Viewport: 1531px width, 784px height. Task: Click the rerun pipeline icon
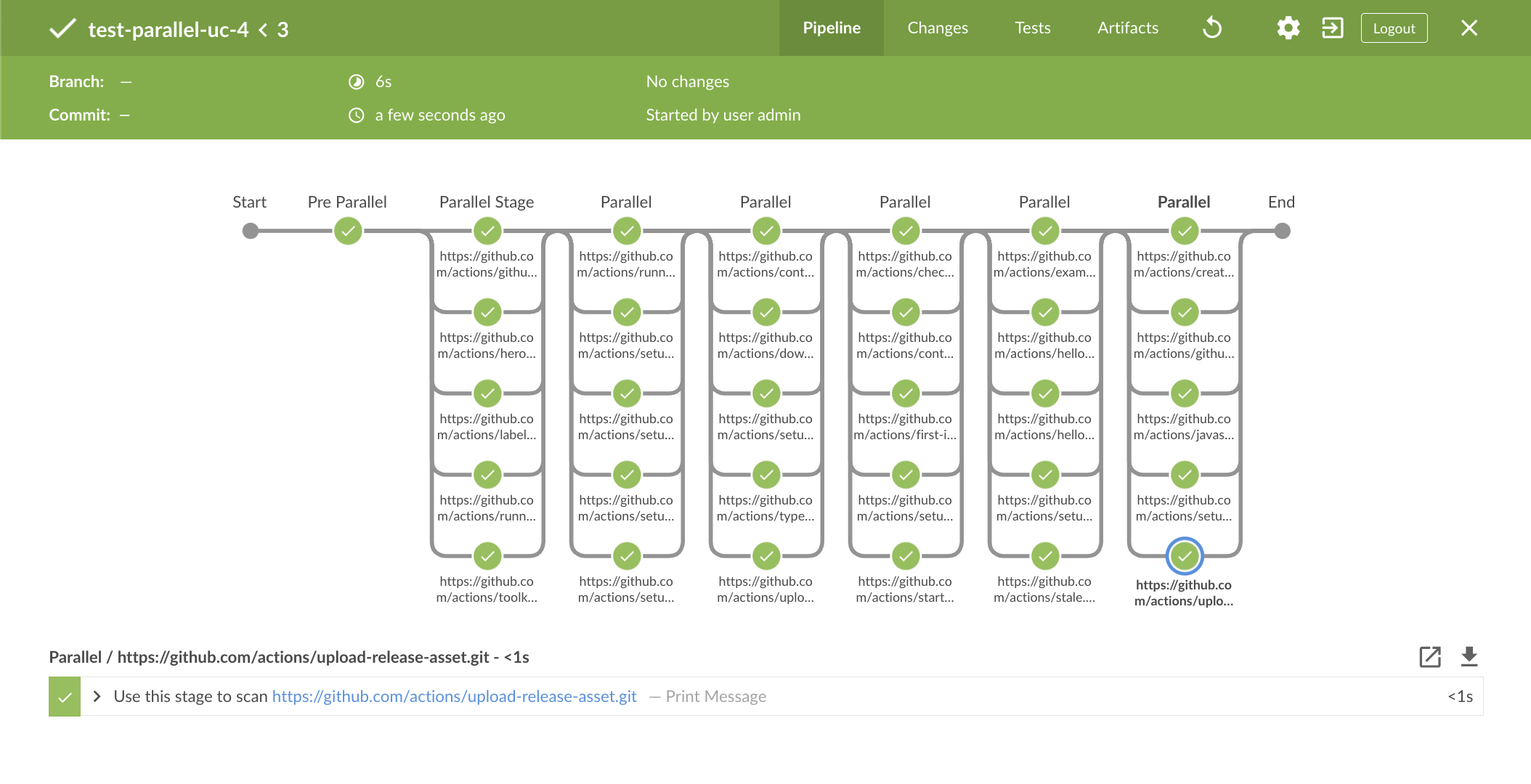point(1212,28)
